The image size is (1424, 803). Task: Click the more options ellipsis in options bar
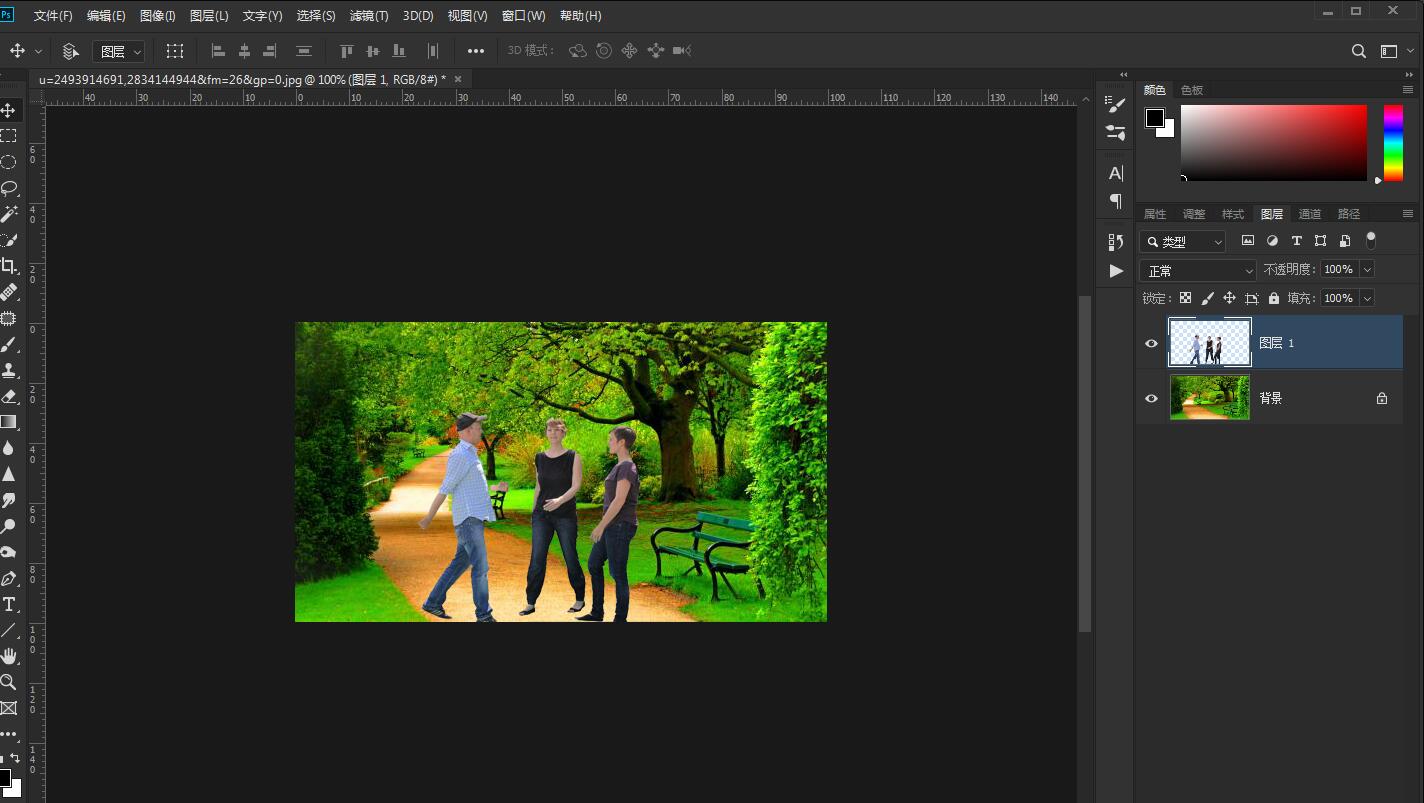(476, 51)
